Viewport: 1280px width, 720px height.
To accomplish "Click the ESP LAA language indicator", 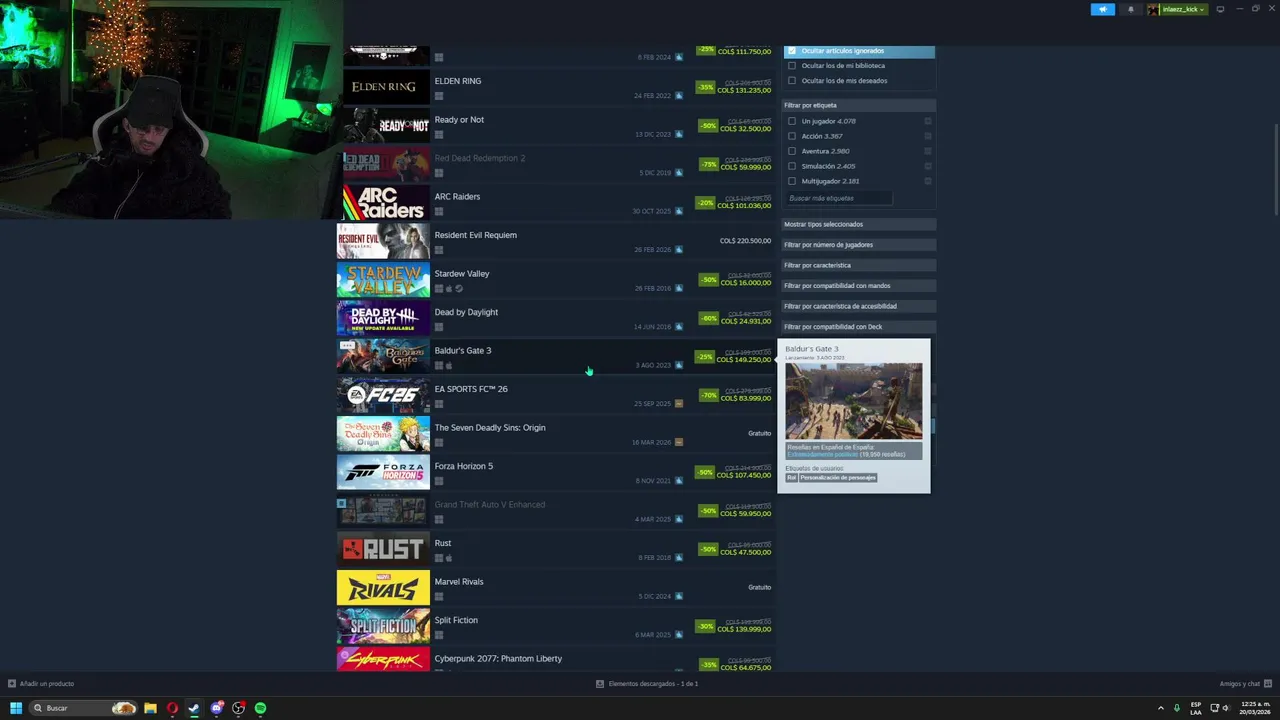I will pyautogui.click(x=1196, y=708).
